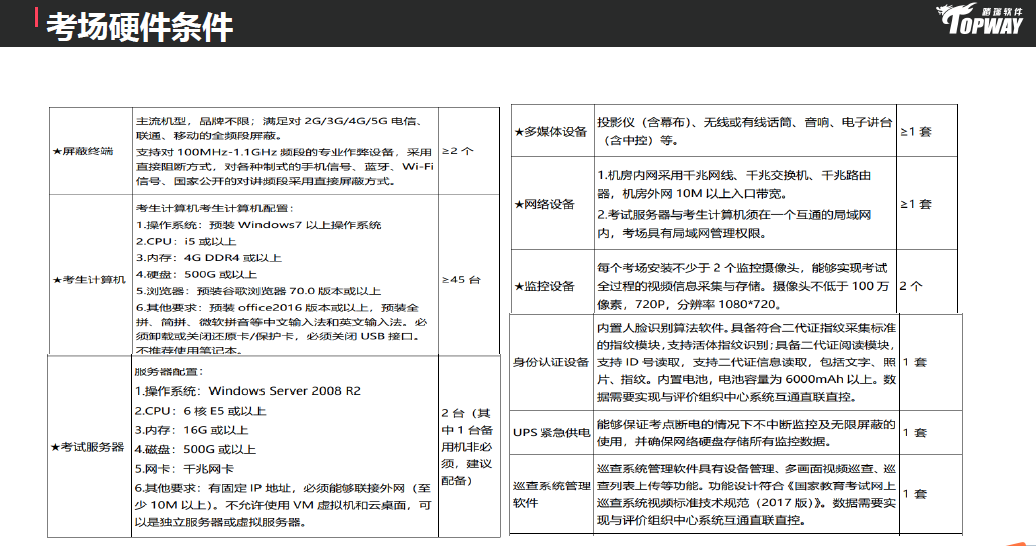Click the ★监控设备 row label

pos(545,286)
